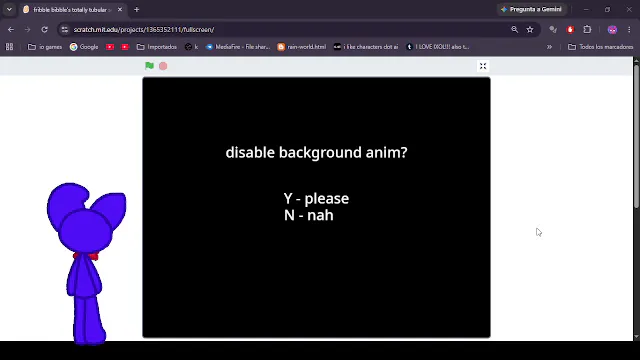Show hidden bookmarks with double chevron
Image resolution: width=640 pixels, height=360 pixels.
[549, 47]
